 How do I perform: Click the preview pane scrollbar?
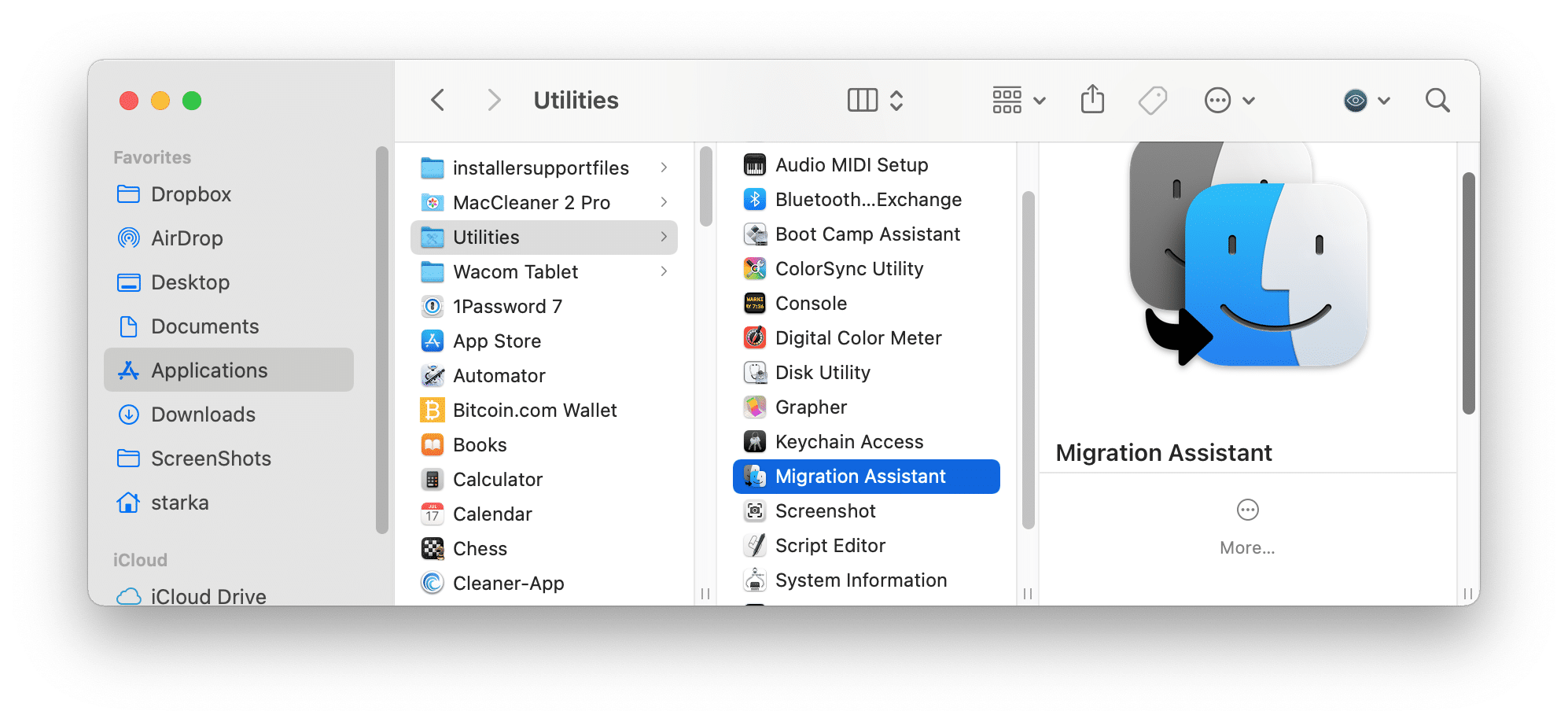[x=1468, y=293]
